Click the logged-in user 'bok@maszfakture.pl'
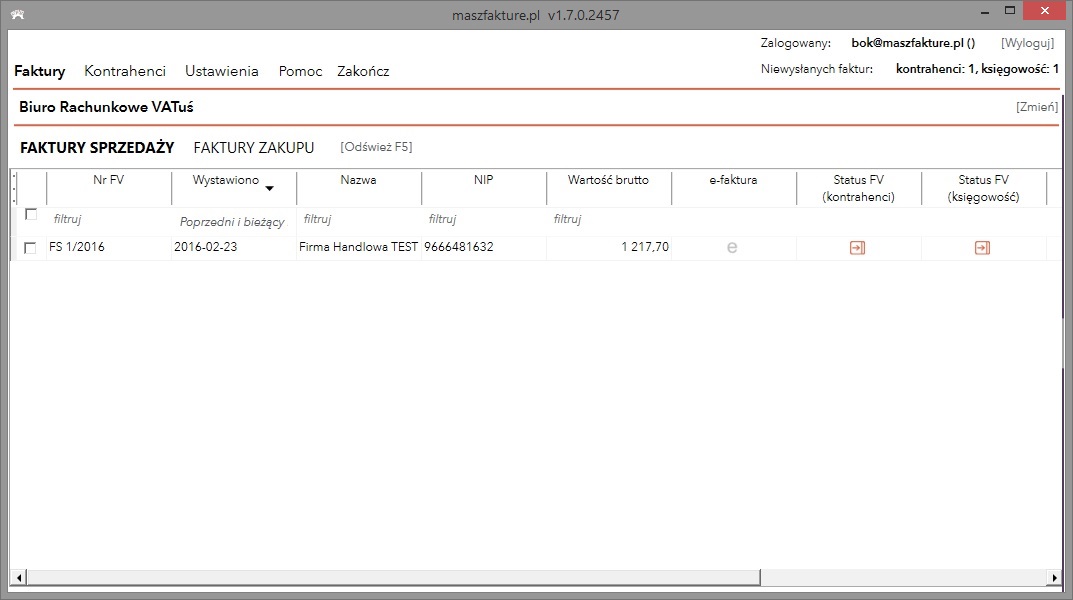Viewport: 1073px width, 600px height. pyautogui.click(x=913, y=43)
